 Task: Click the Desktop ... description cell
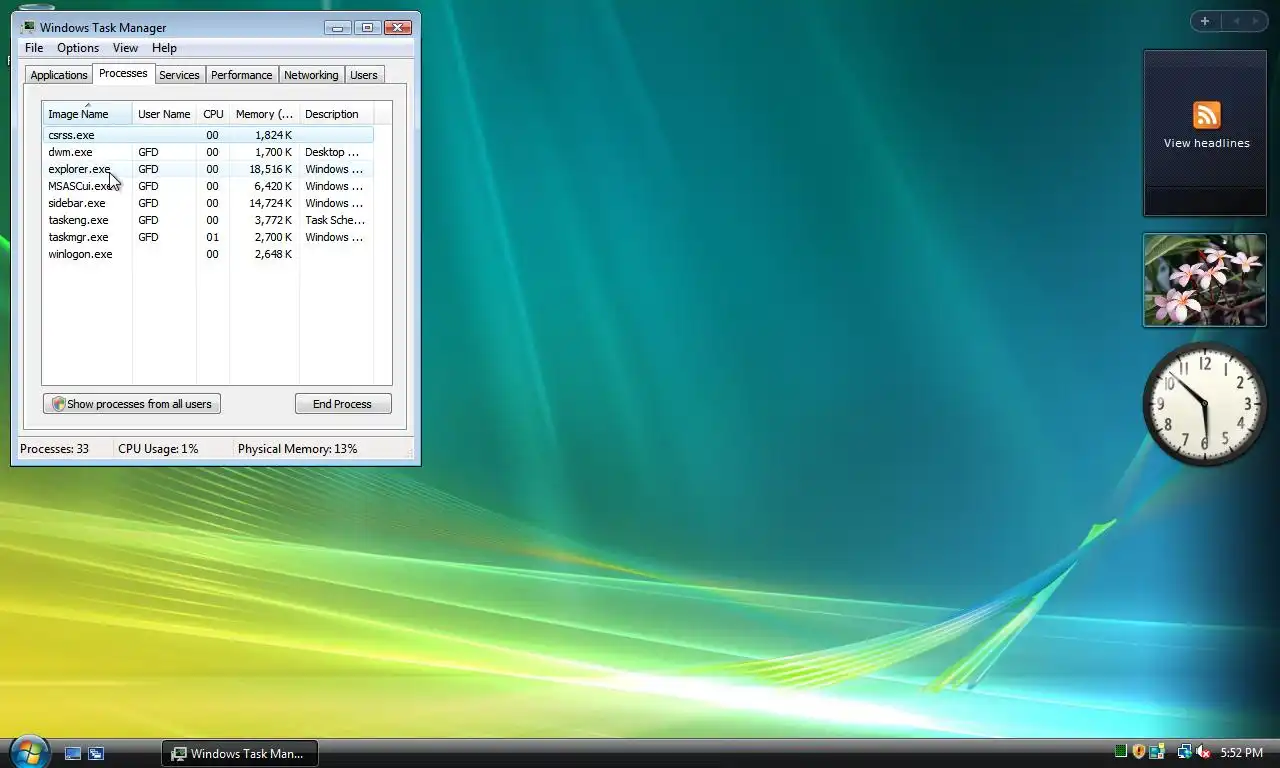(332, 152)
